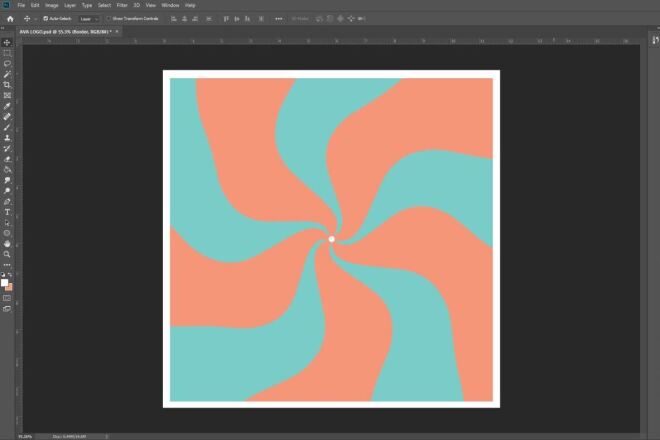Distribute layers vertically

[261, 19]
